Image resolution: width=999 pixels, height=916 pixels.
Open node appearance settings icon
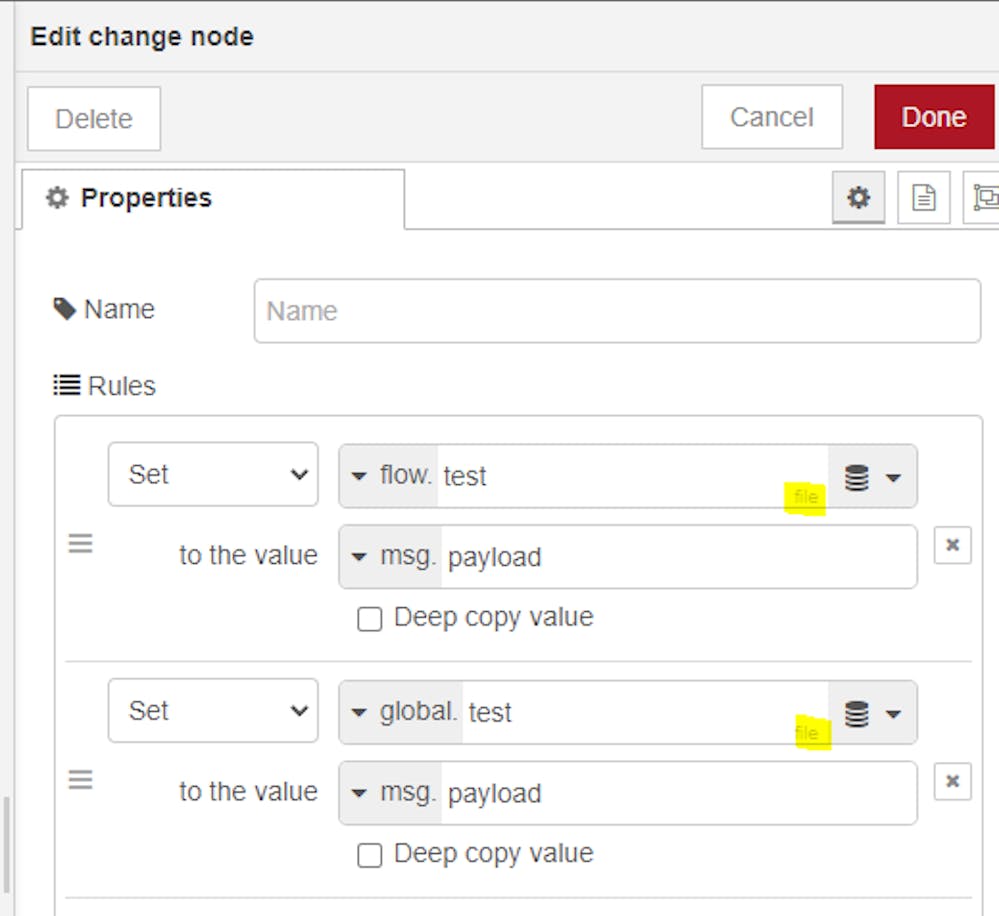[x=982, y=198]
